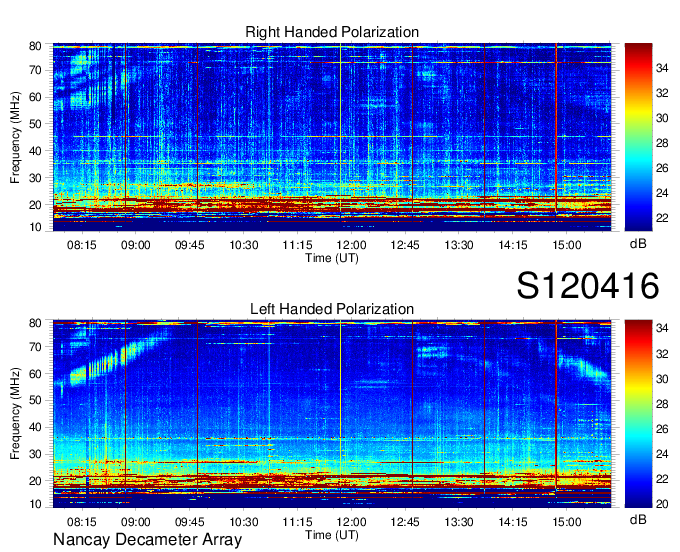The height and width of the screenshot is (552, 680).
Task: Click the 34 value on top color bar
Action: pos(662,68)
